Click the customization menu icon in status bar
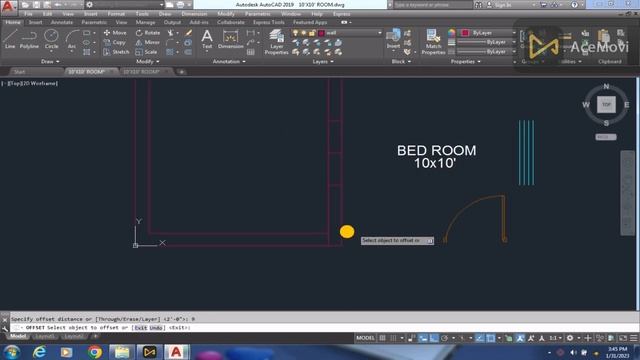The height and width of the screenshot is (360, 640). [633, 338]
